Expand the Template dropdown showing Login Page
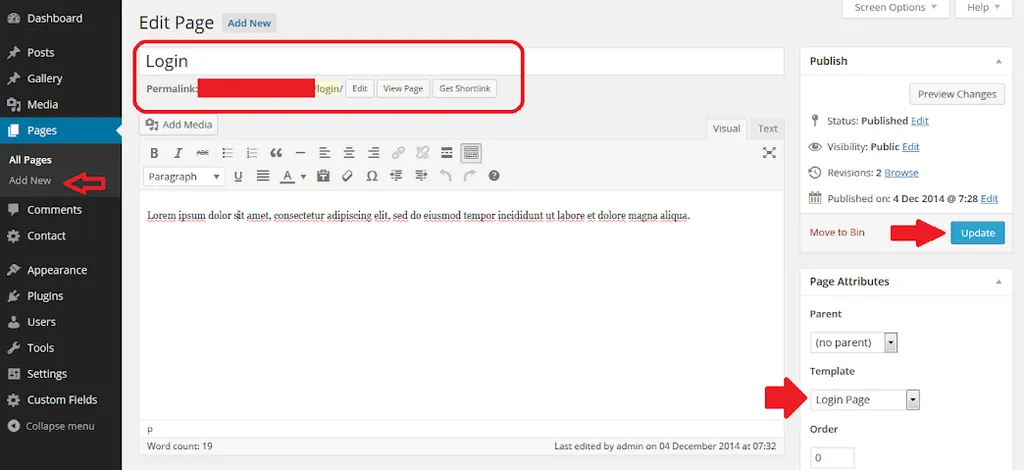The width and height of the screenshot is (1024, 470). tap(912, 400)
